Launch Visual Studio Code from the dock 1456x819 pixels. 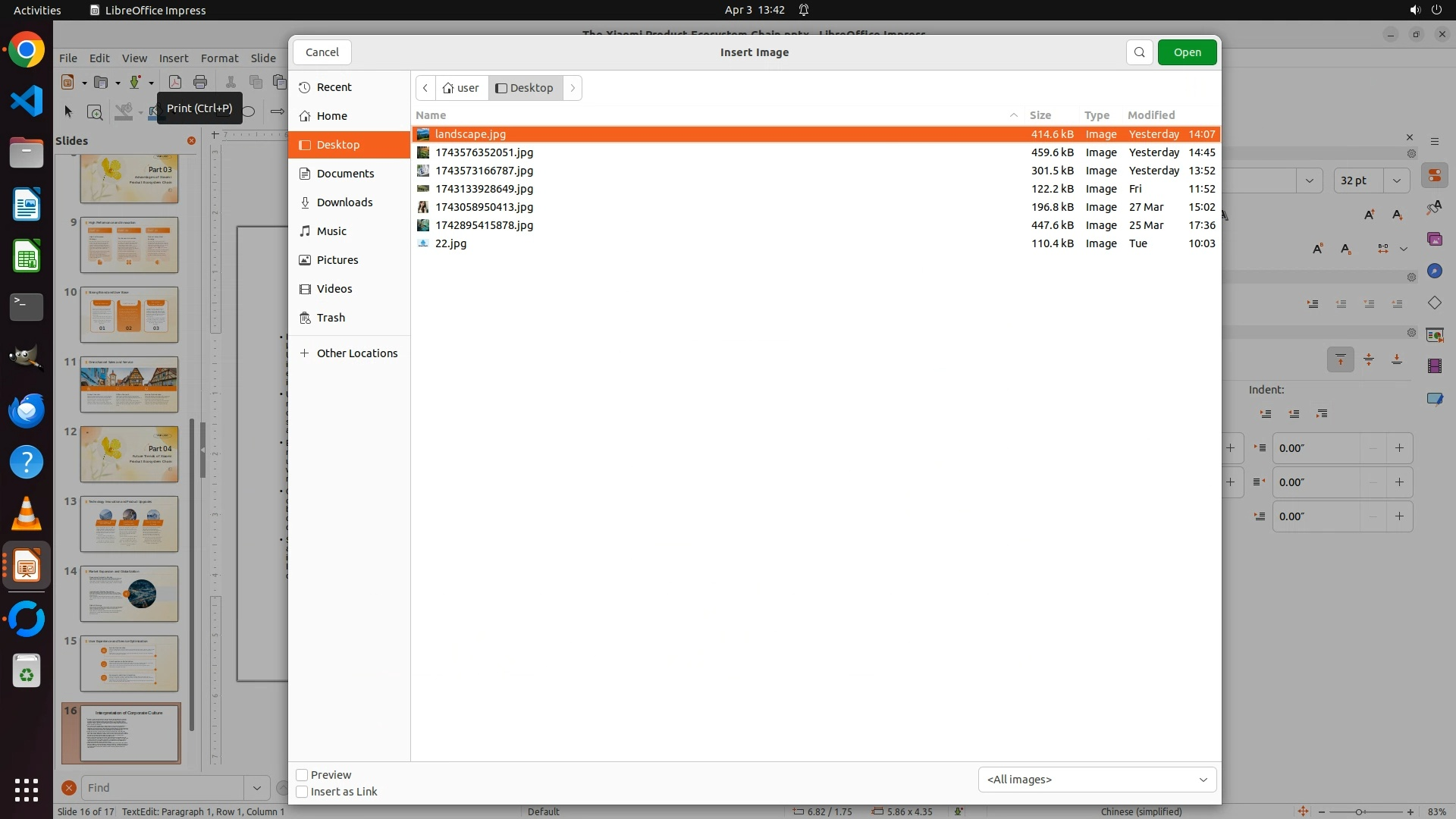click(x=27, y=102)
